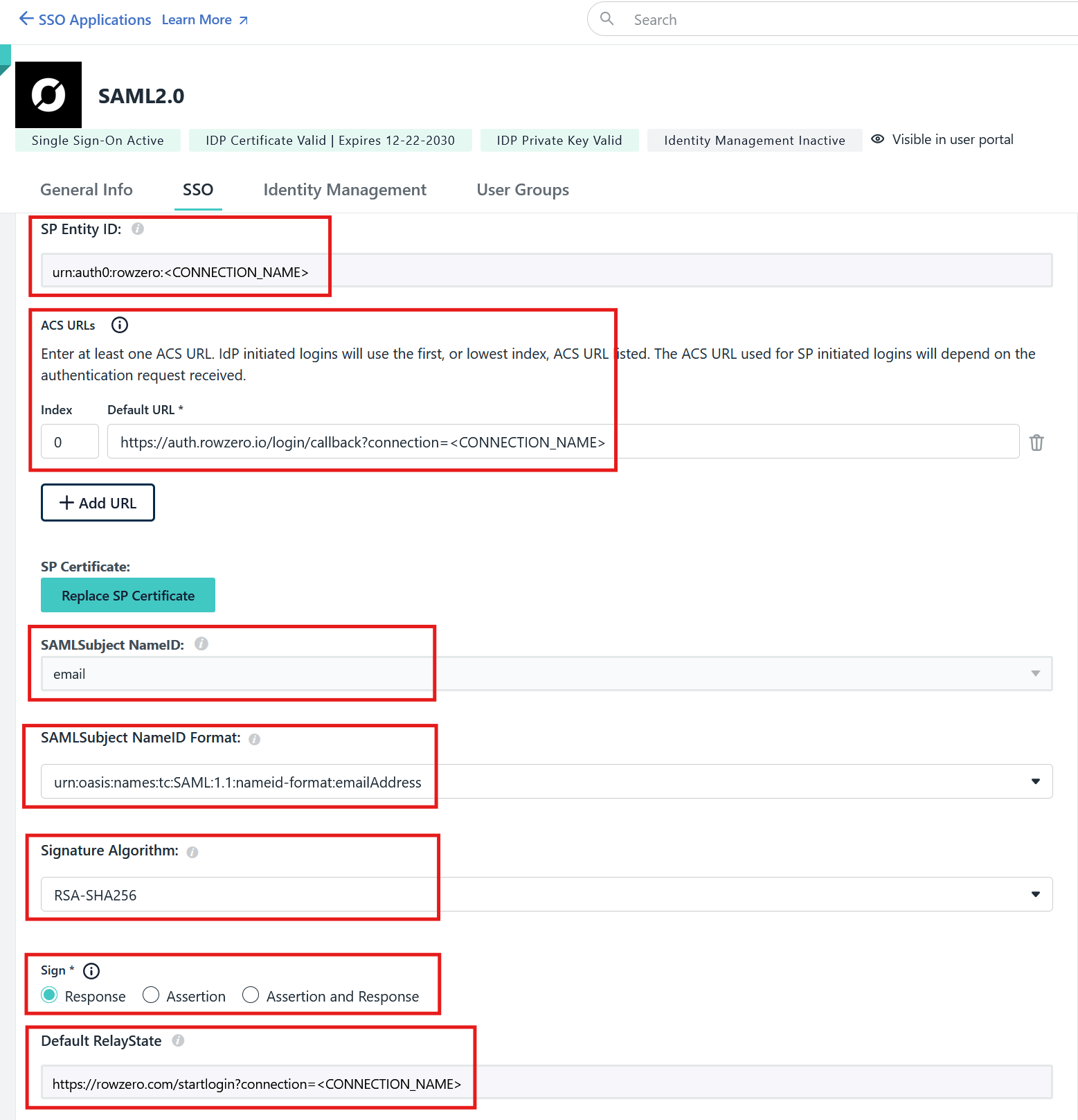Image resolution: width=1078 pixels, height=1120 pixels.
Task: Open the SAMLSubject NameID dropdown
Action: pos(1034,673)
